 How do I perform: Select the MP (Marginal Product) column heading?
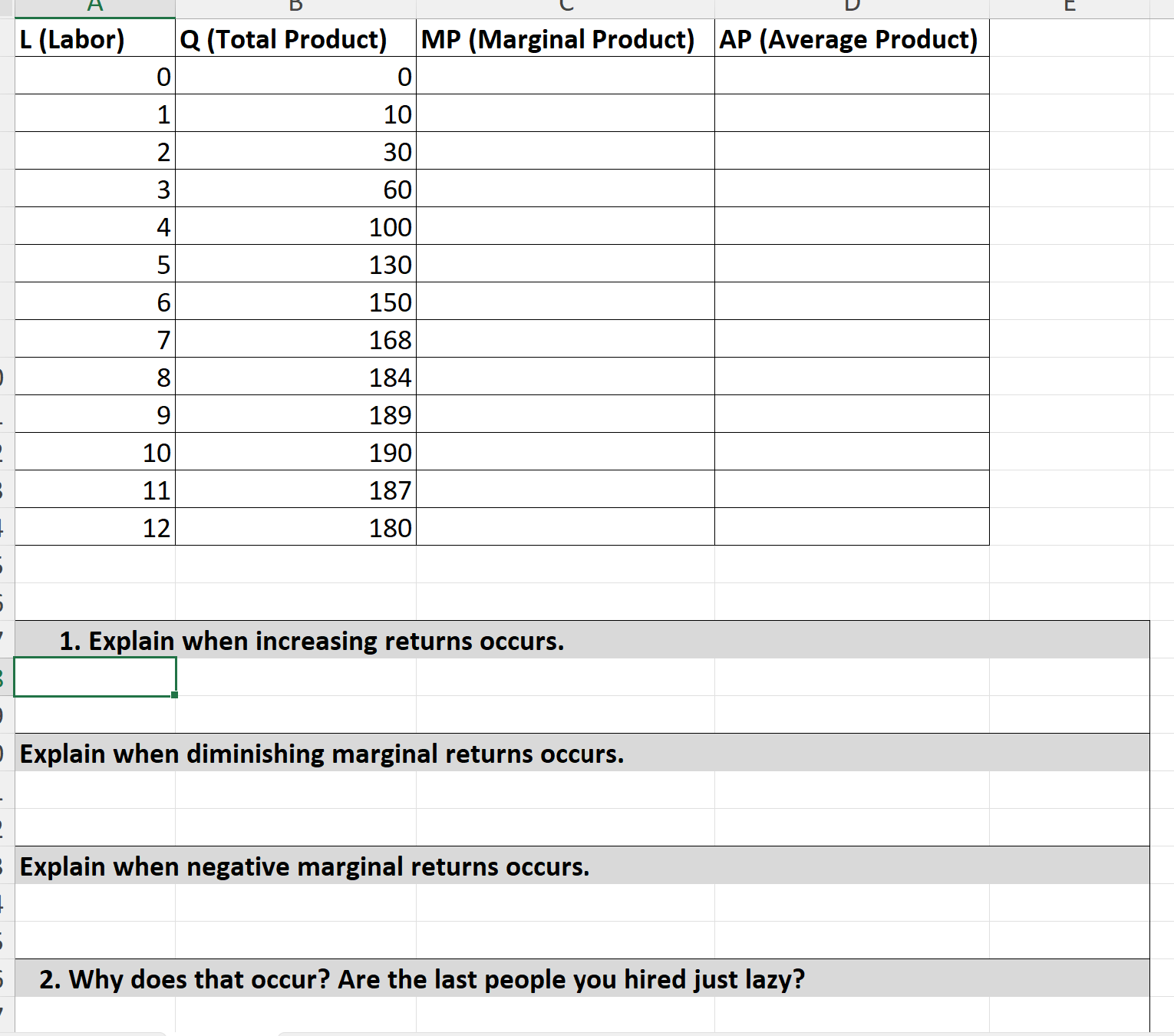pos(564,38)
